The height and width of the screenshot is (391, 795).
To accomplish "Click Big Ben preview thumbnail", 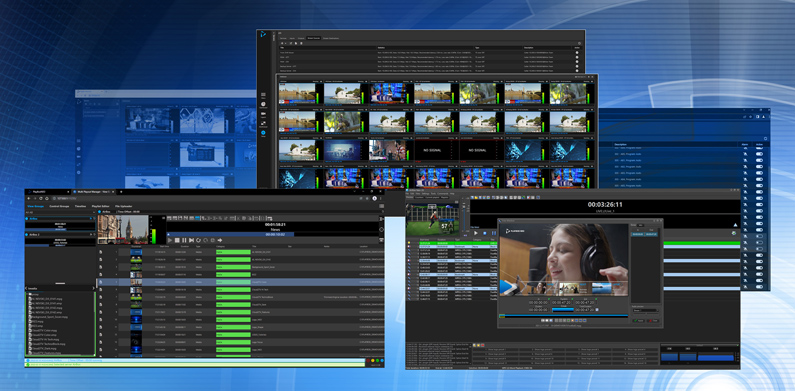I will pyautogui.click(x=123, y=229).
